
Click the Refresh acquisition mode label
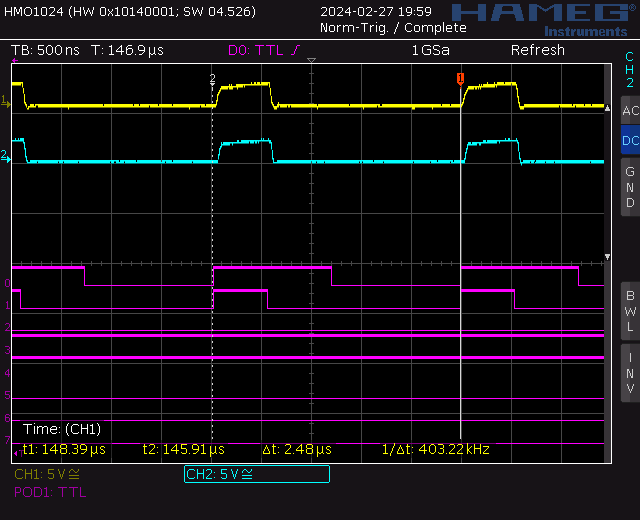point(537,50)
